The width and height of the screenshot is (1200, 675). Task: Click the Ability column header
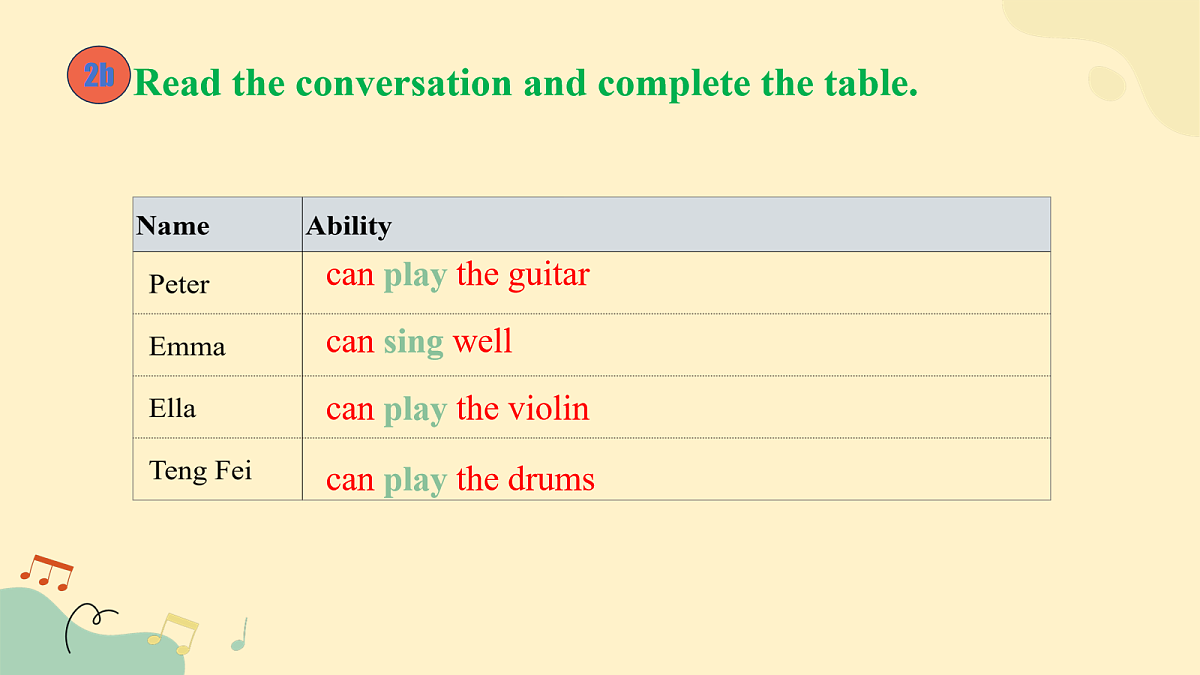point(676,225)
